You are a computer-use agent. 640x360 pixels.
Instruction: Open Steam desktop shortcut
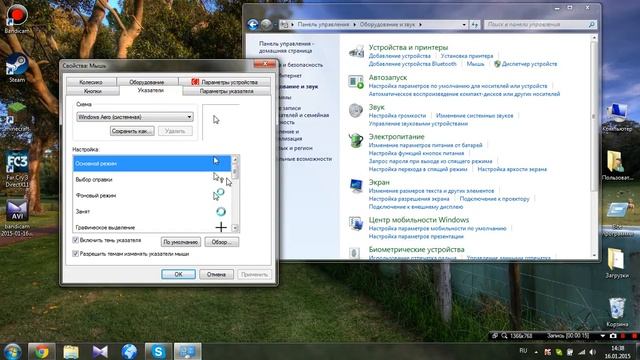coord(17,67)
